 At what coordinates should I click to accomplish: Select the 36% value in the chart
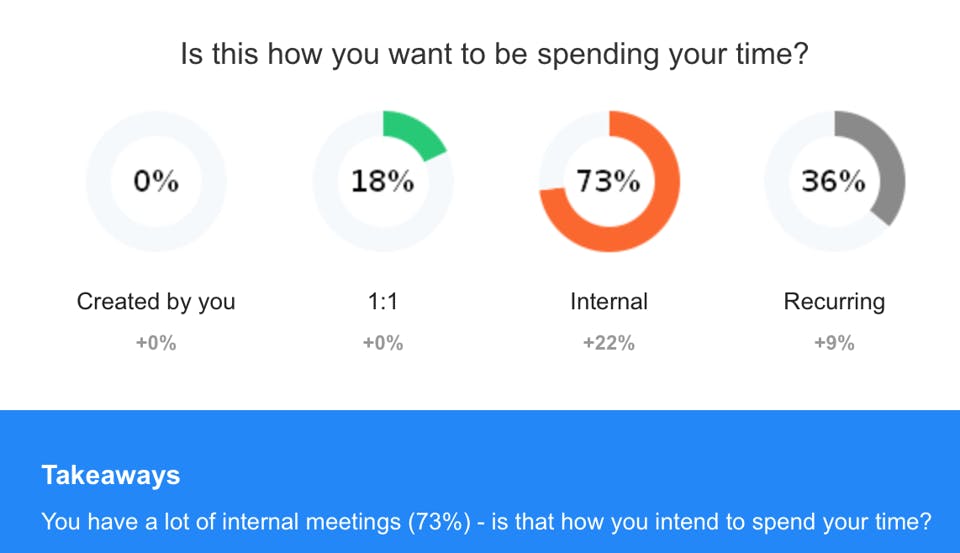[834, 182]
